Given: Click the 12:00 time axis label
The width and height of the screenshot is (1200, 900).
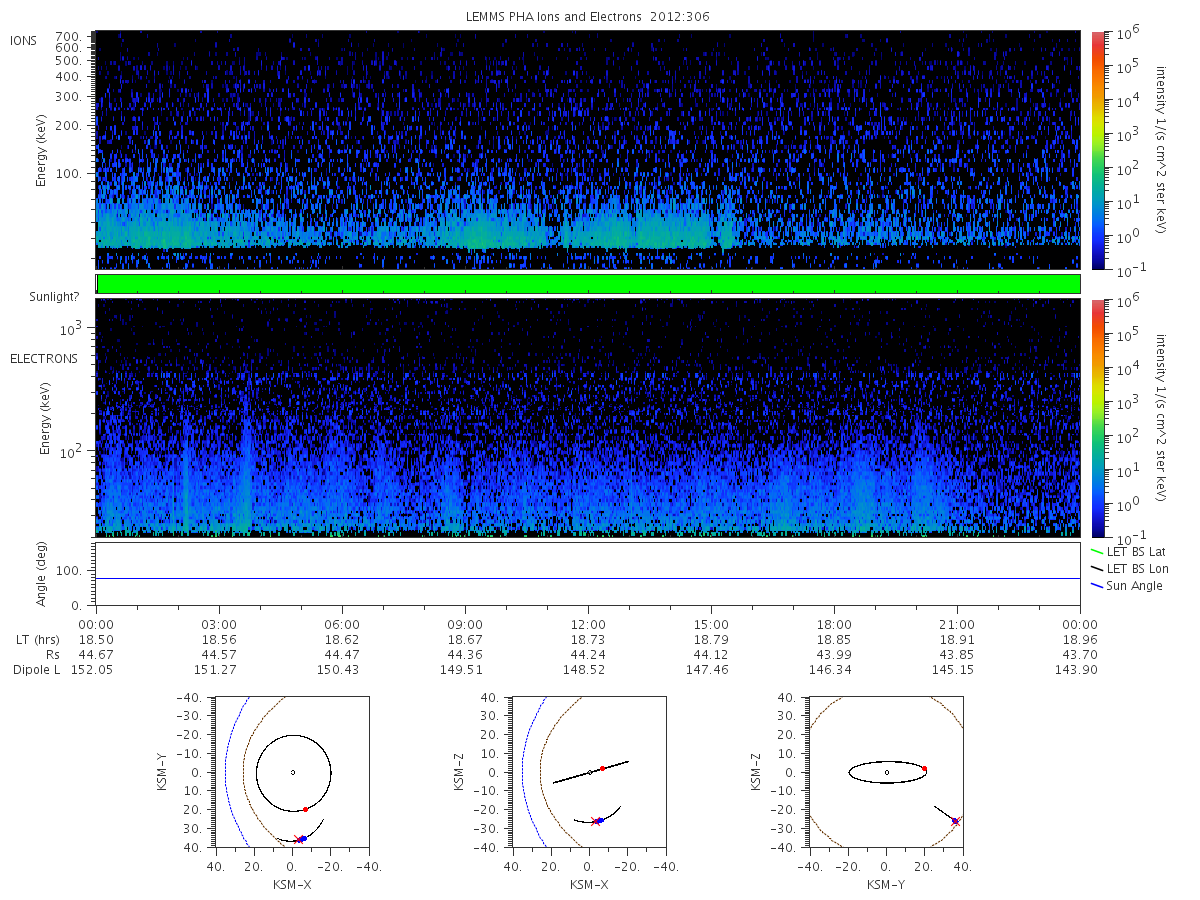Looking at the screenshot, I should 588,622.
